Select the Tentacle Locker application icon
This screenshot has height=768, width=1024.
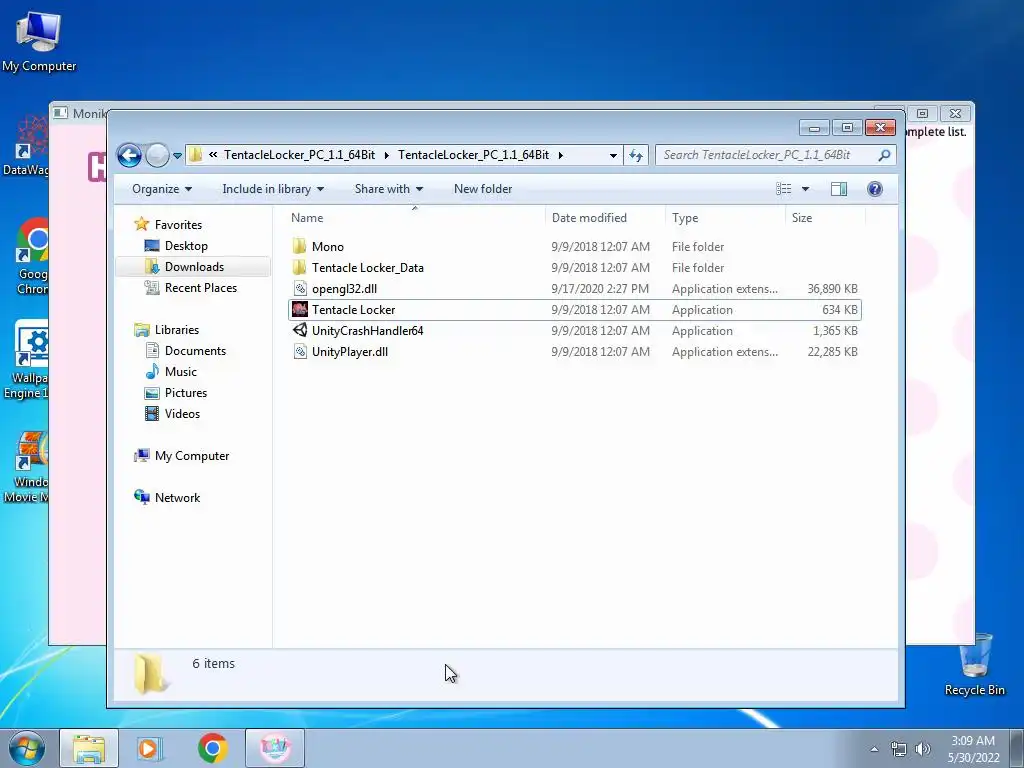pyautogui.click(x=300, y=310)
